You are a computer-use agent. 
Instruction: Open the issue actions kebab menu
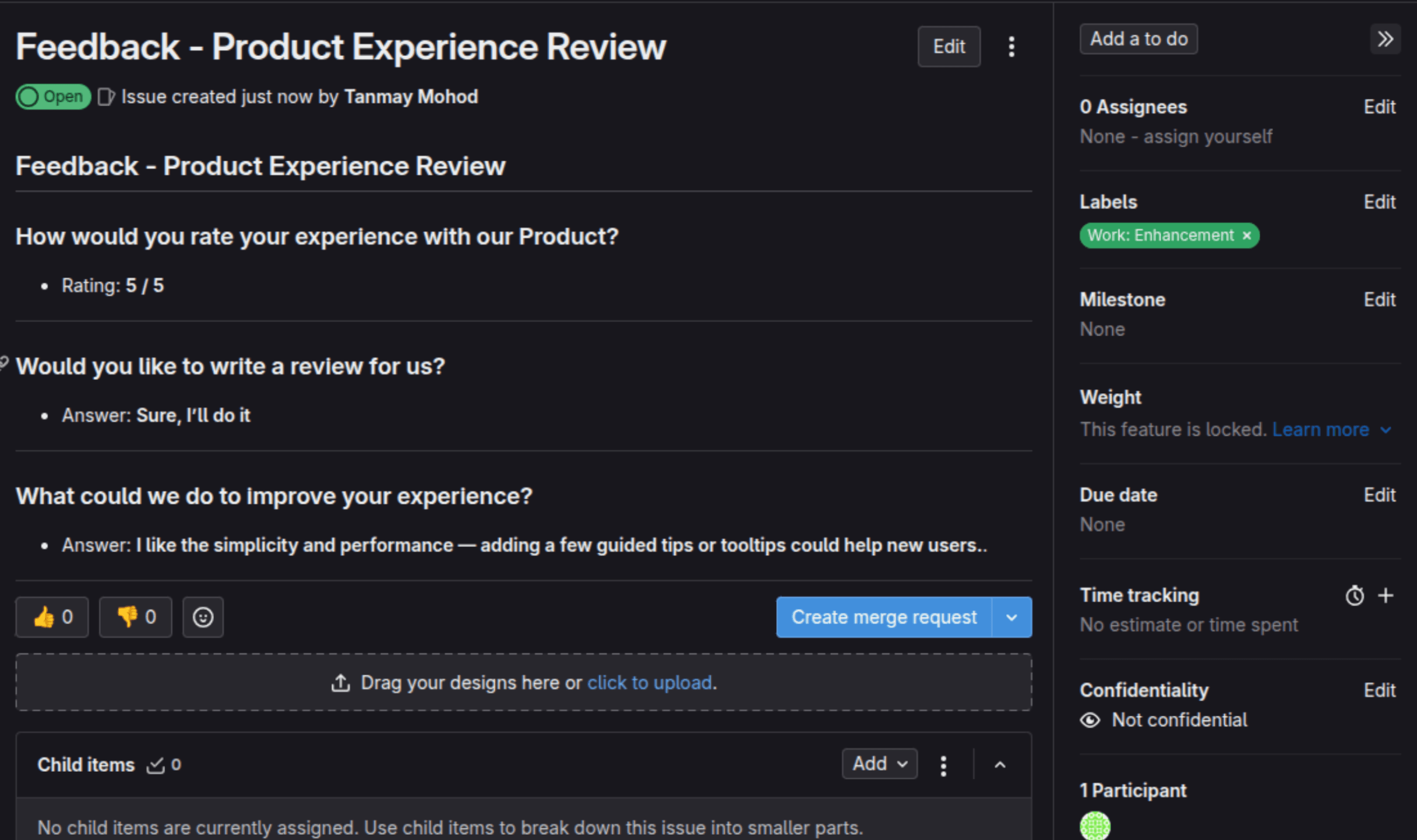pyautogui.click(x=1011, y=47)
